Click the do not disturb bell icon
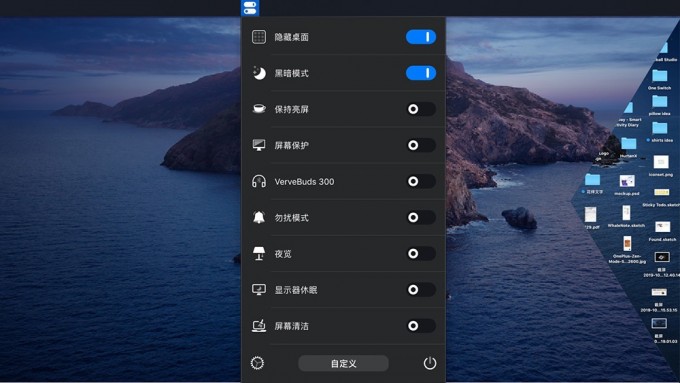 (x=259, y=217)
